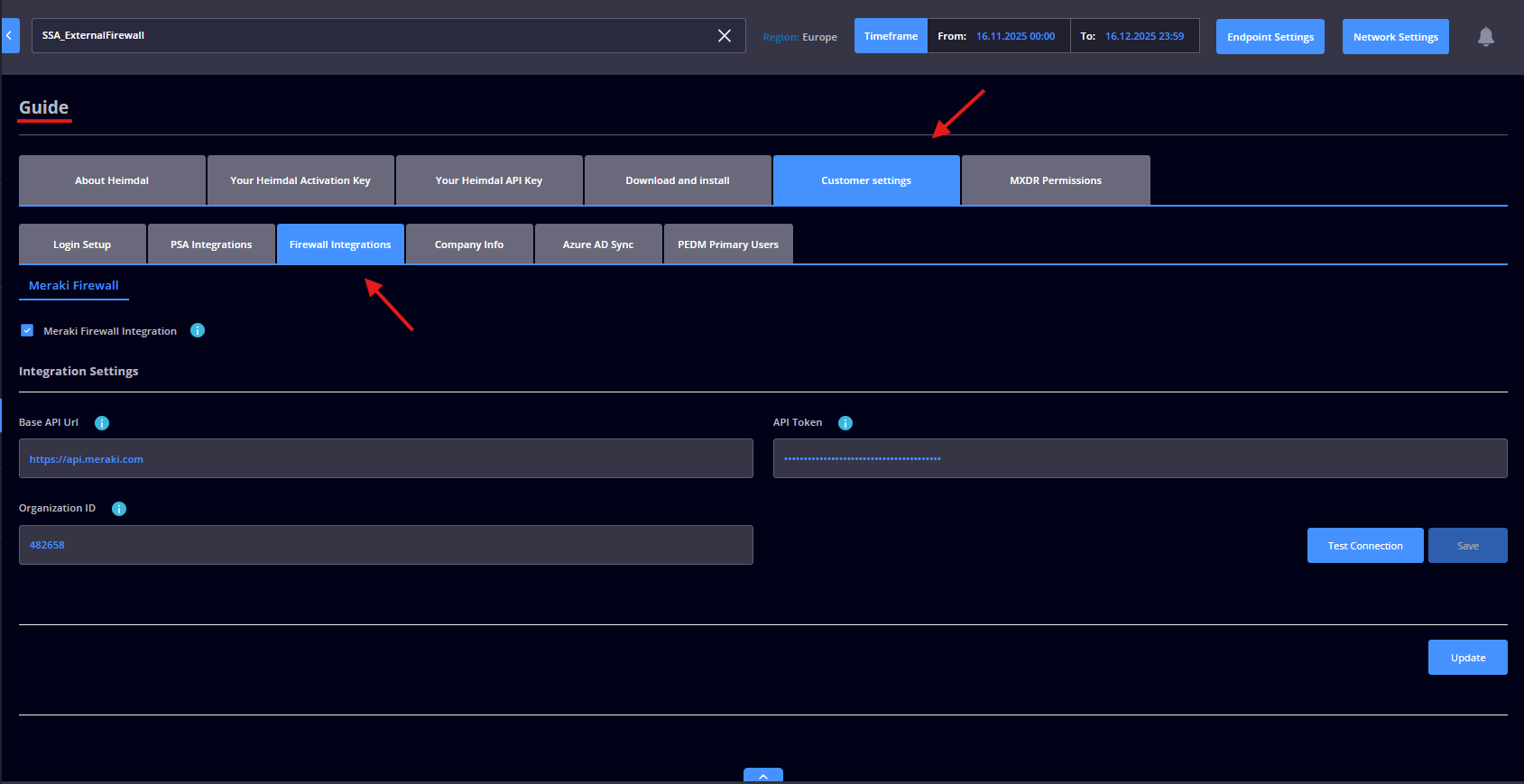Open the notifications bell icon
1524x784 pixels.
click(x=1485, y=36)
